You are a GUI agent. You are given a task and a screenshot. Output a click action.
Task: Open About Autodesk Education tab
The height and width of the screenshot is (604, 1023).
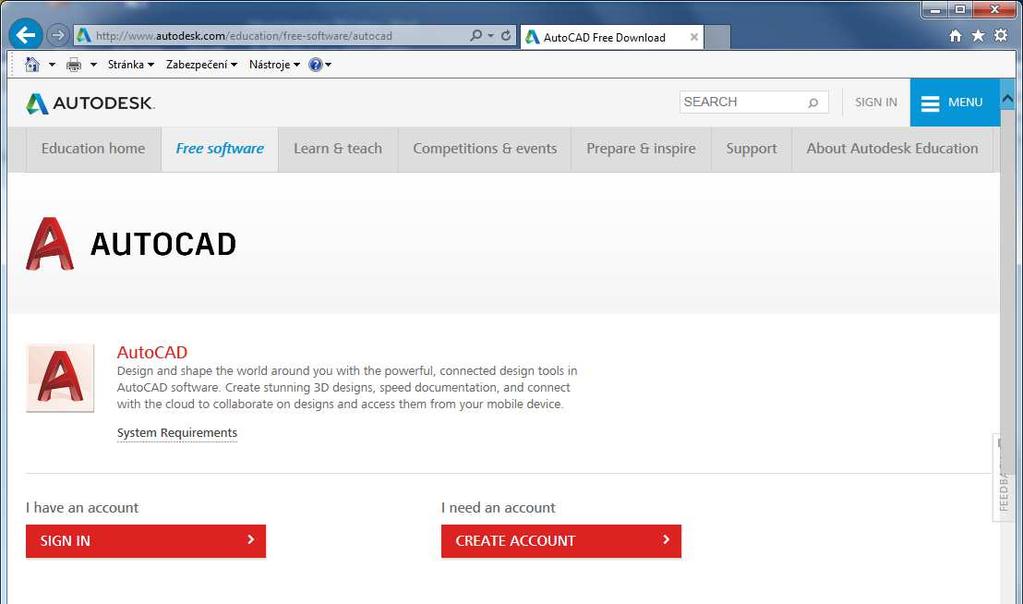(x=892, y=149)
